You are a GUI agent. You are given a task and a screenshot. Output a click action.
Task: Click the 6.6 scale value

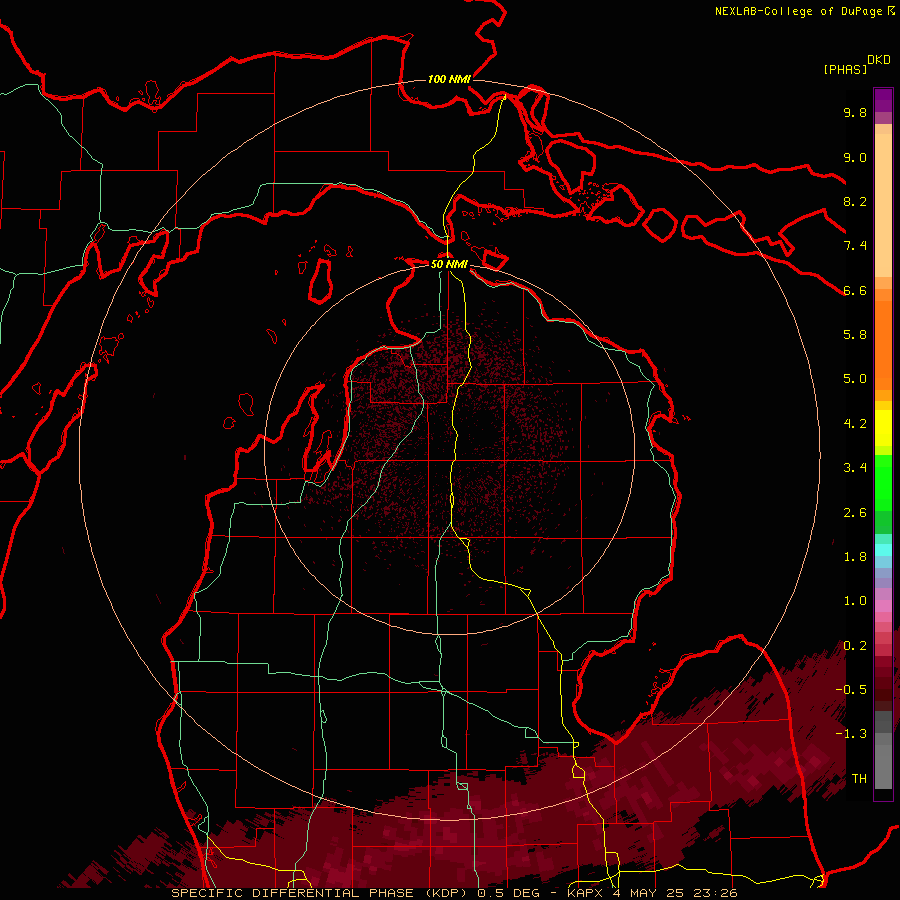855,290
